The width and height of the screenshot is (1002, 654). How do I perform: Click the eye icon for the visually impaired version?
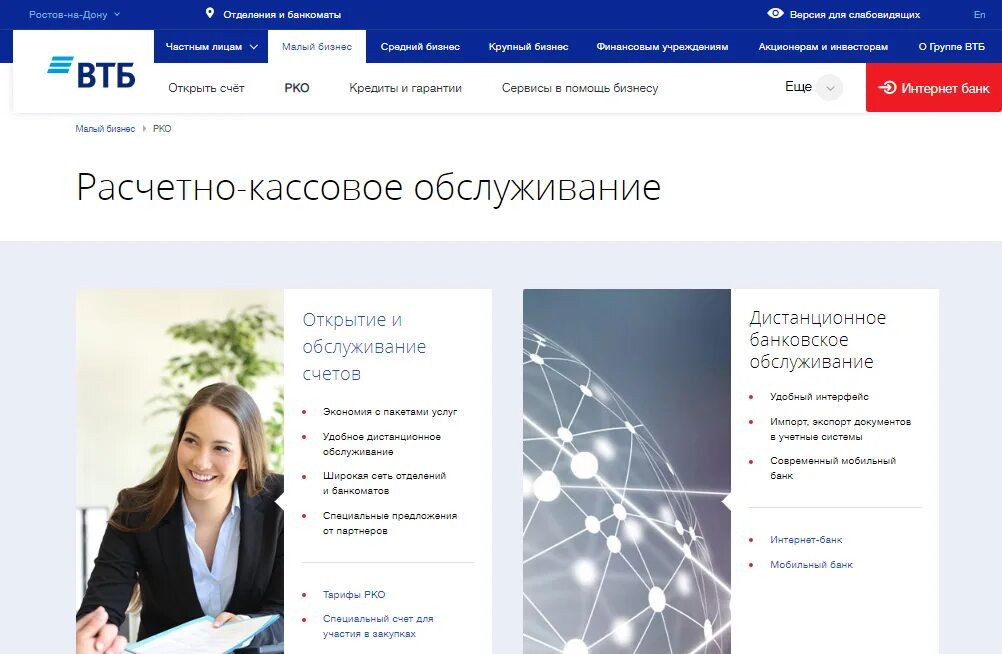click(x=775, y=13)
